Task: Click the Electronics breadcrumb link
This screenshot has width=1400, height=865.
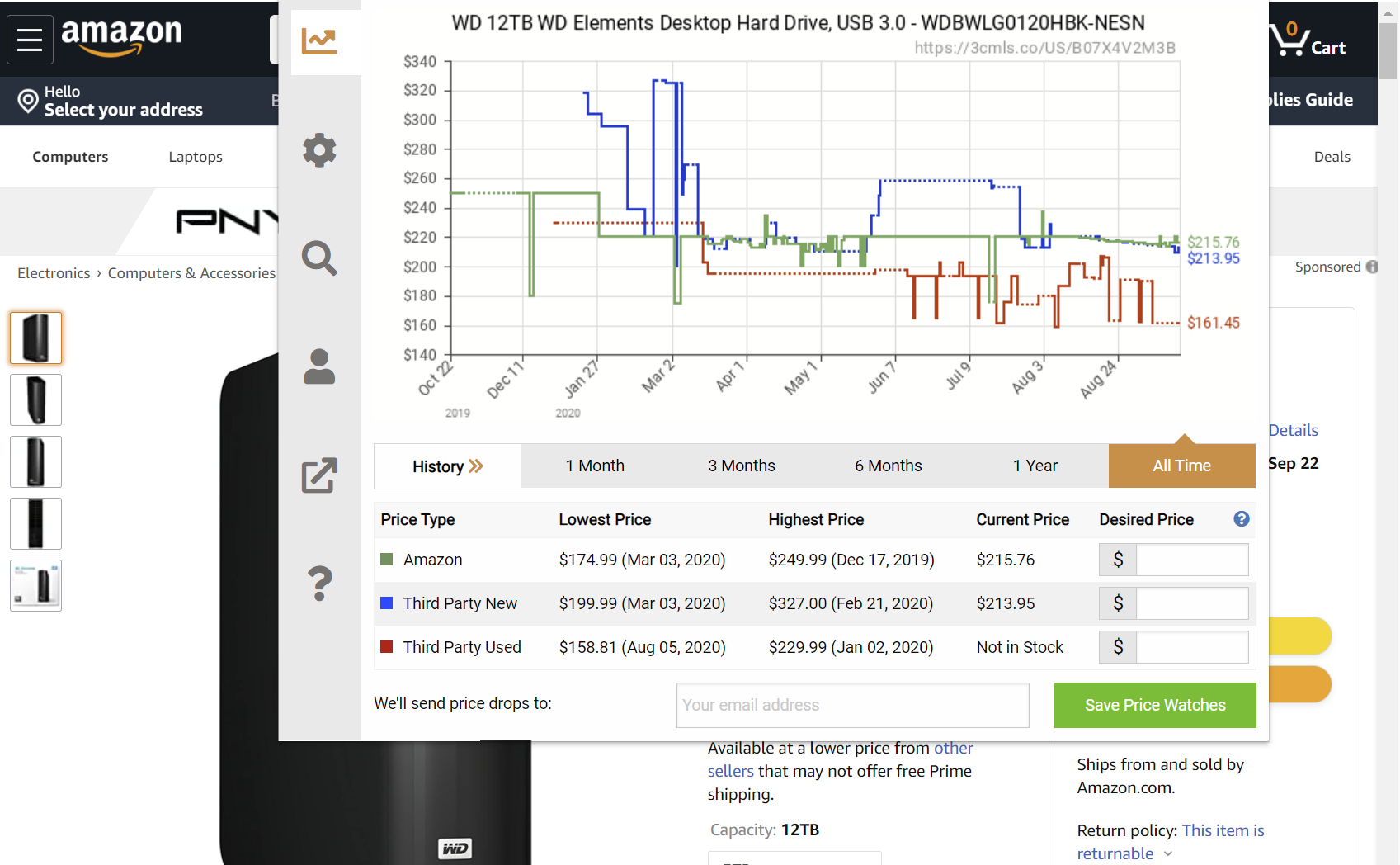Action: 54,273
